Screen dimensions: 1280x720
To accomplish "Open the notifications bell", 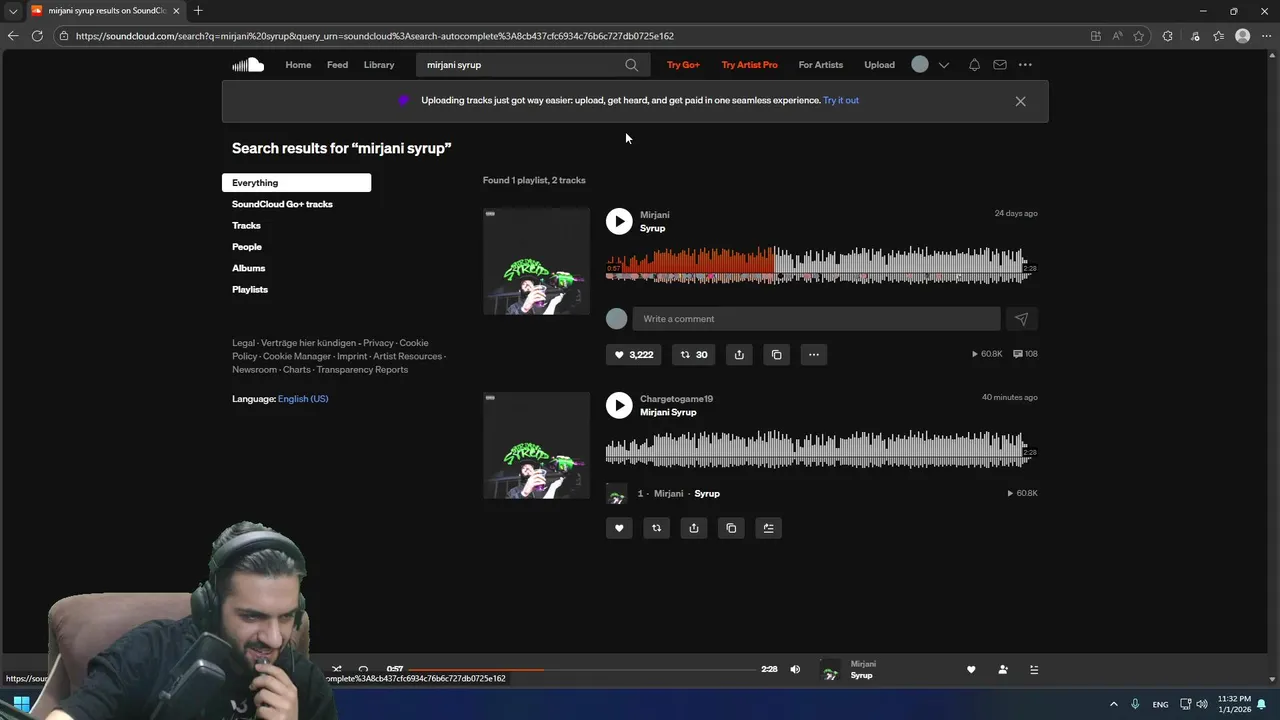I will tap(974, 65).
